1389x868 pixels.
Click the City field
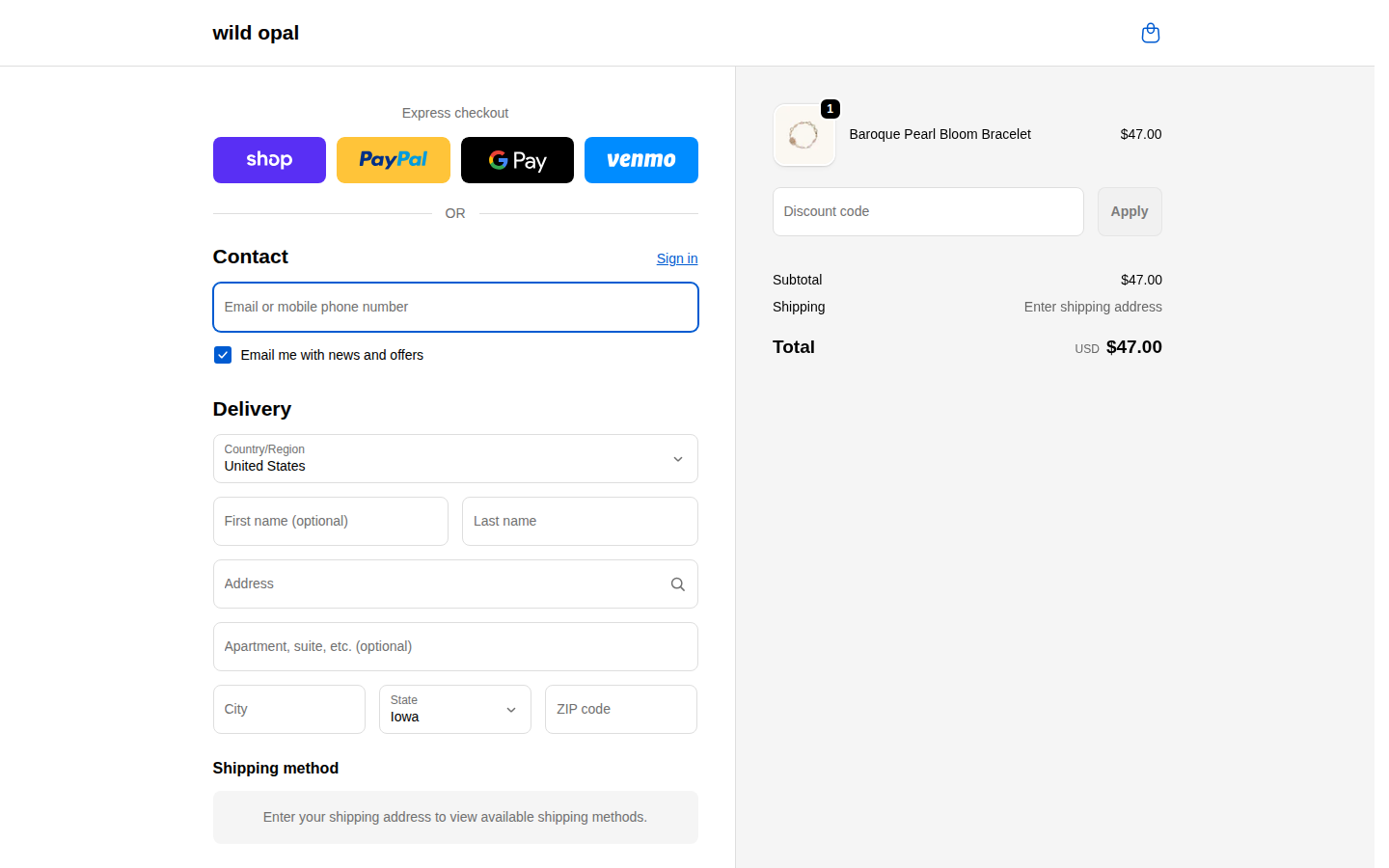[289, 709]
